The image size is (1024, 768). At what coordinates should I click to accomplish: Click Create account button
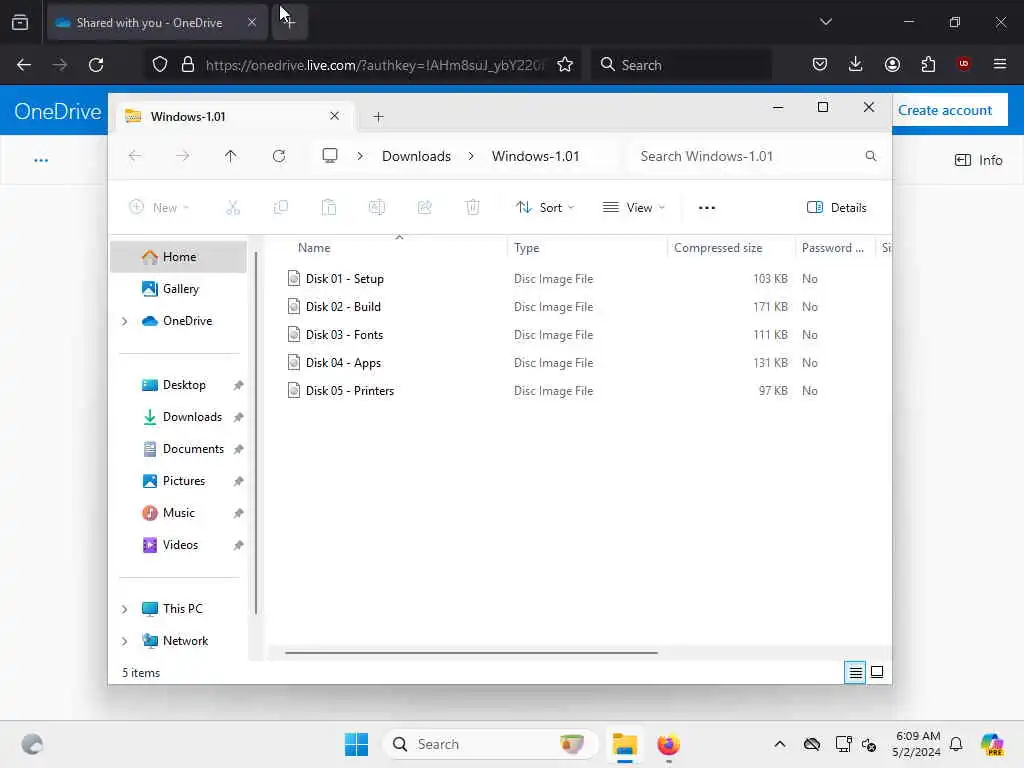click(x=944, y=110)
